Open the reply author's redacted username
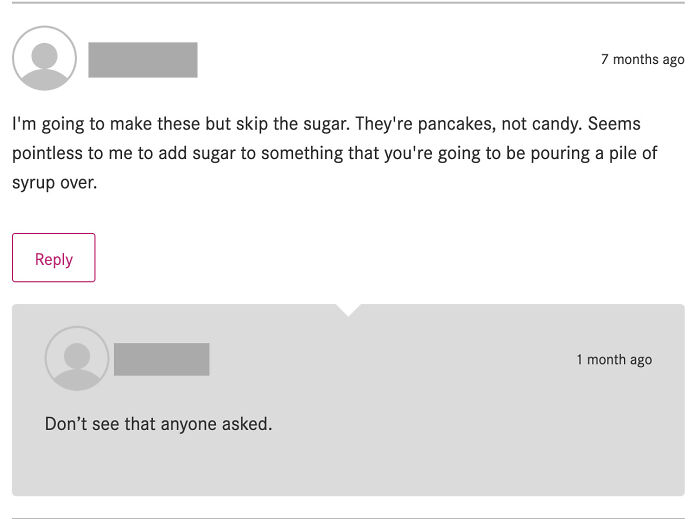The width and height of the screenshot is (700, 519). 161,359
